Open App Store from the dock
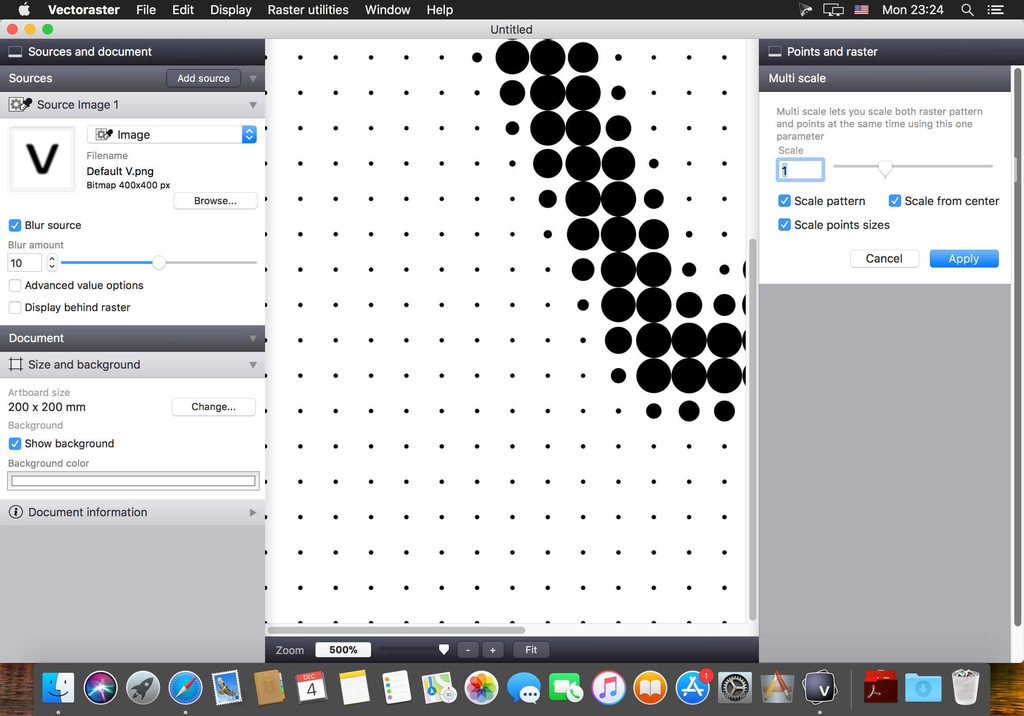Image resolution: width=1024 pixels, height=716 pixels. click(x=693, y=688)
